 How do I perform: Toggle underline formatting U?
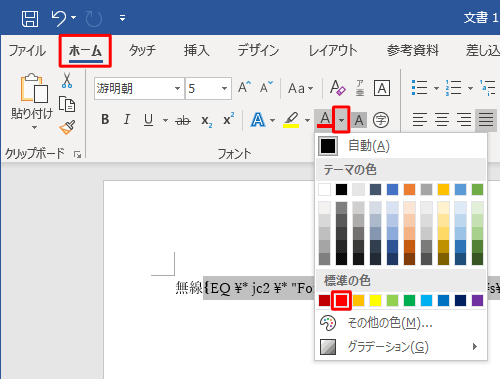[149, 120]
